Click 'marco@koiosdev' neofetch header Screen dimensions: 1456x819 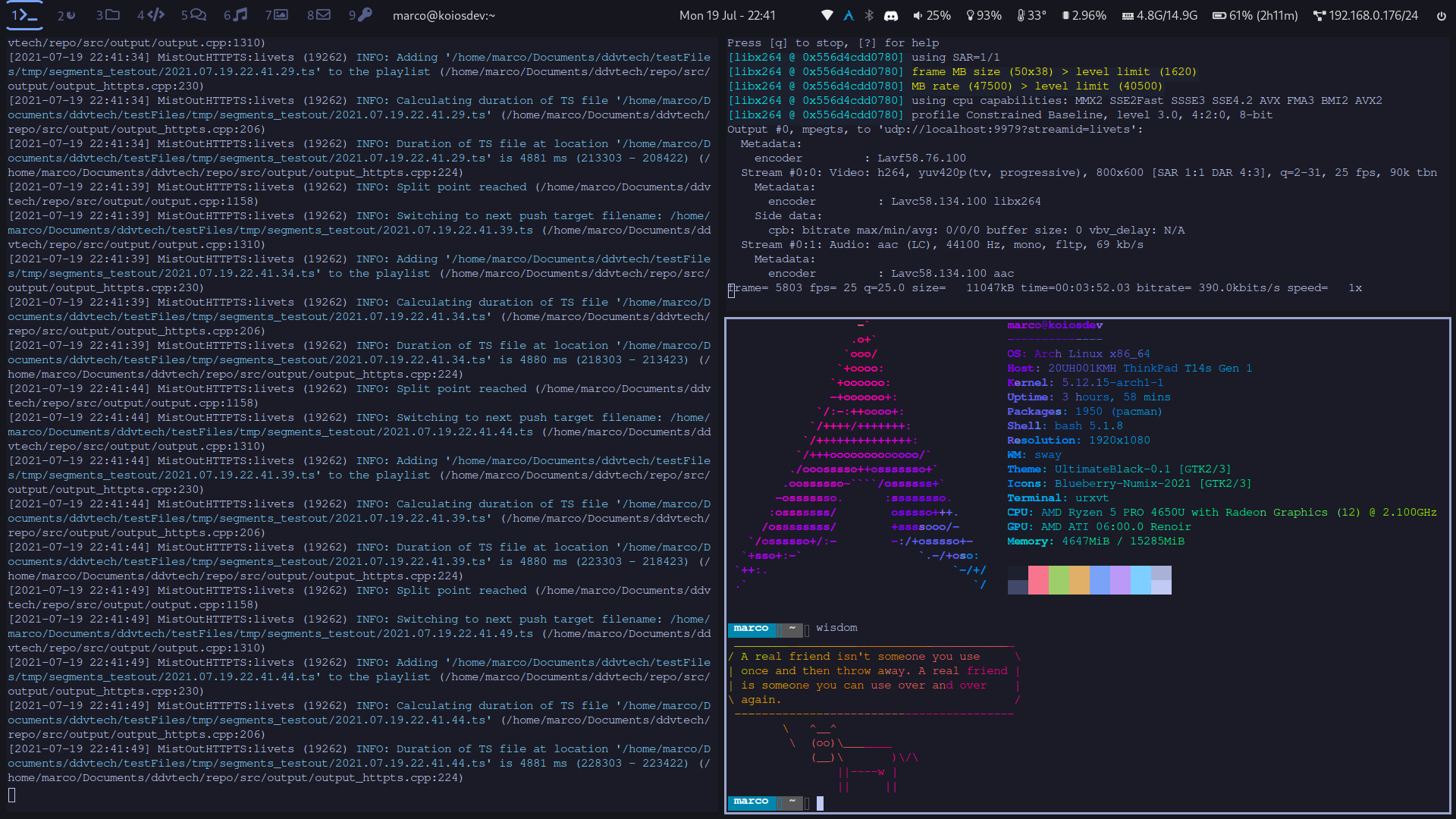click(1055, 325)
